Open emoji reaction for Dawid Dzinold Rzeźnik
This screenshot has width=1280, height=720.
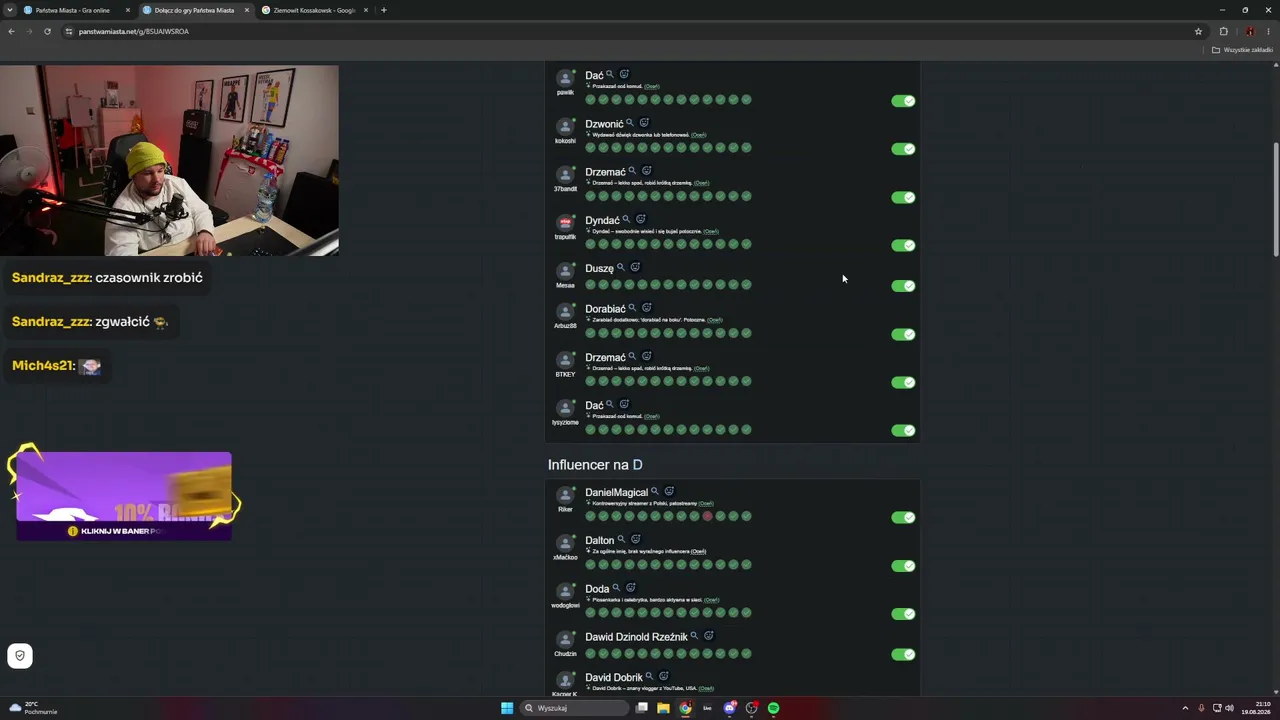point(708,635)
